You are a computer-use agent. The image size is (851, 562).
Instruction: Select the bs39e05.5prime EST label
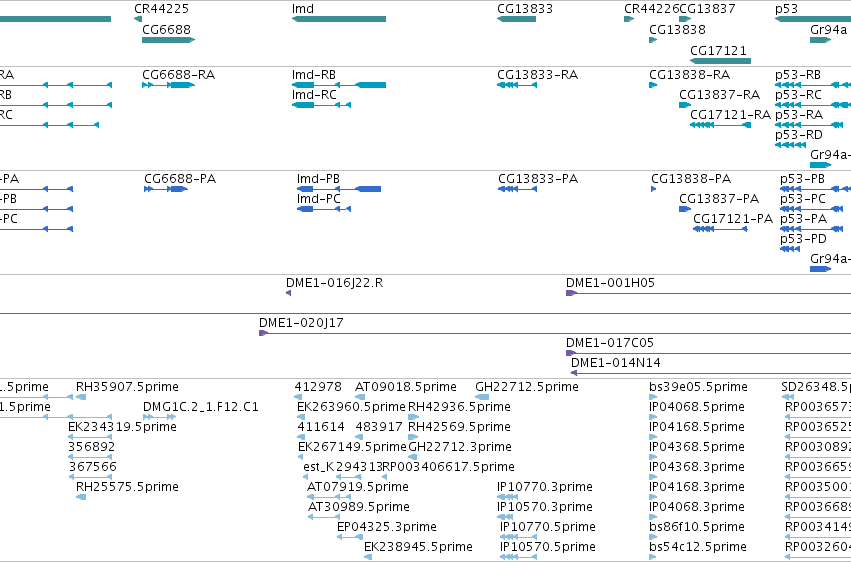click(698, 387)
